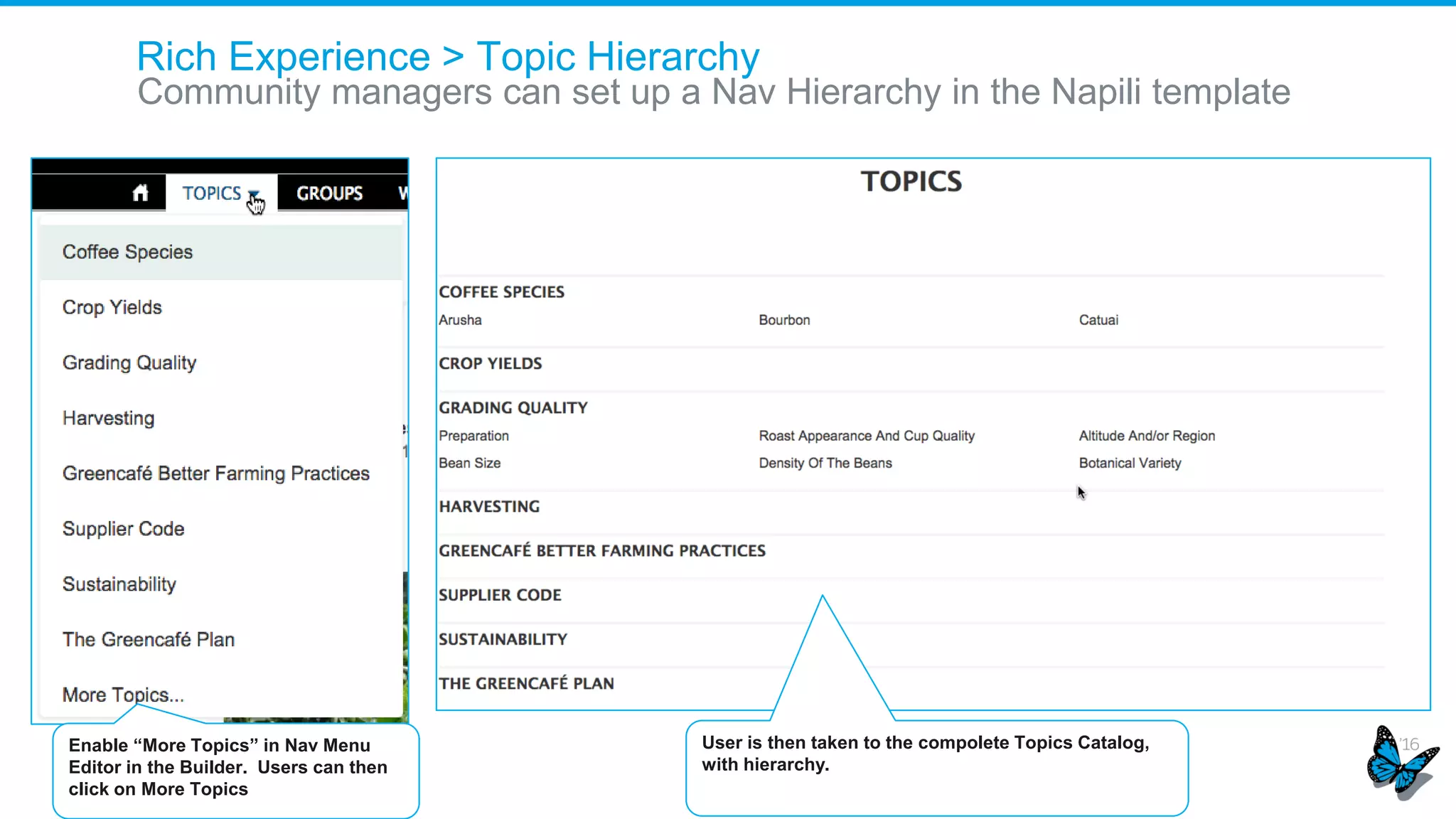This screenshot has width=1456, height=819.
Task: Click Harvesting in the topics menu
Action: tap(108, 418)
